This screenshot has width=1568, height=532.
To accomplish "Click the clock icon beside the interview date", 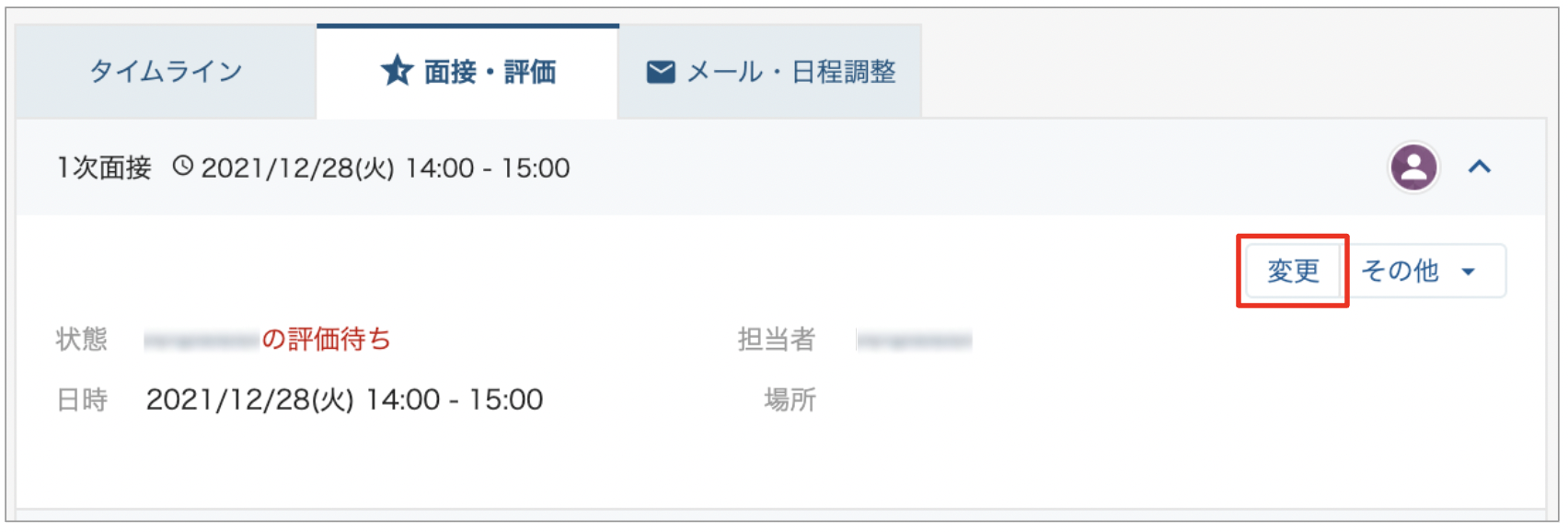I will (x=183, y=167).
